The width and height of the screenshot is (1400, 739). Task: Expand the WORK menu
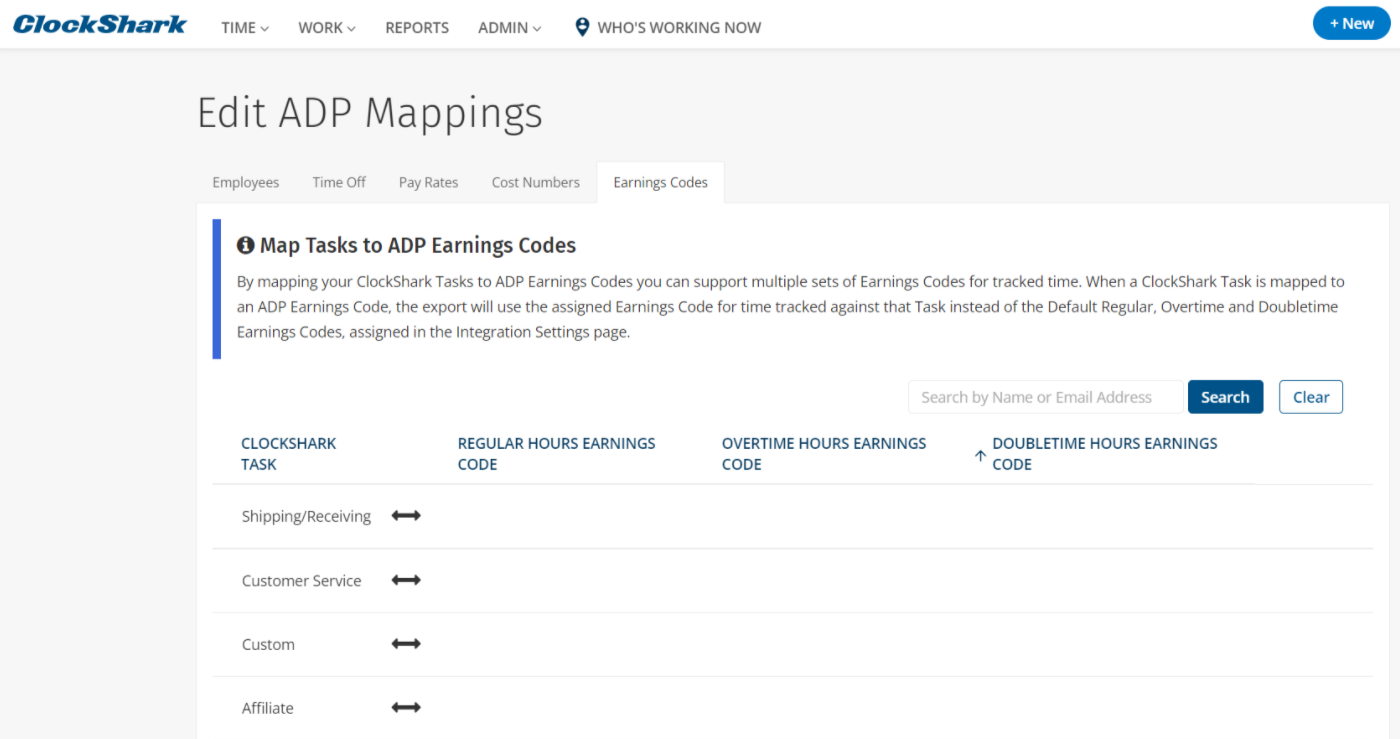[x=327, y=28]
